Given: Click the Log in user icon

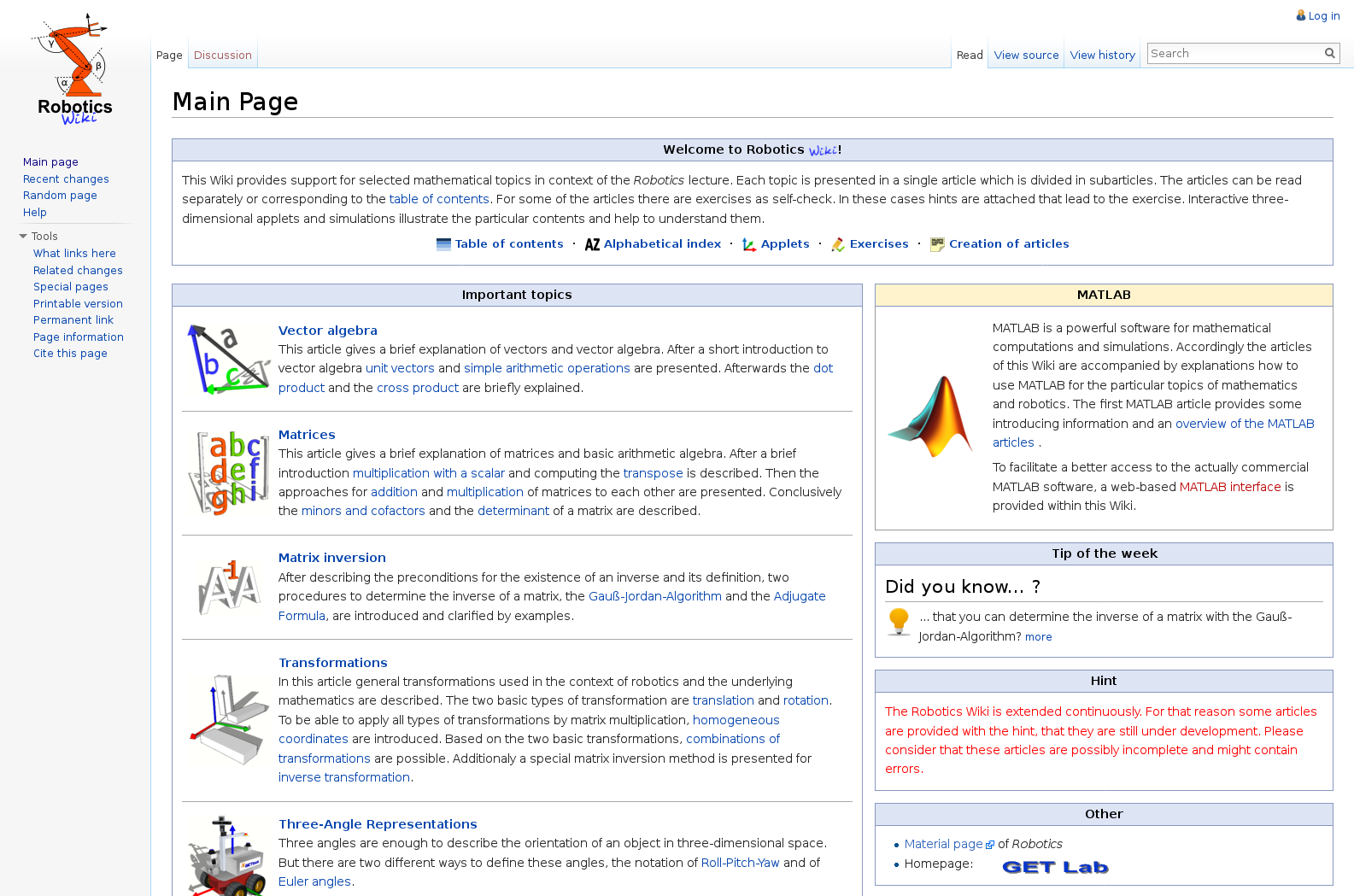Looking at the screenshot, I should tap(1300, 15).
